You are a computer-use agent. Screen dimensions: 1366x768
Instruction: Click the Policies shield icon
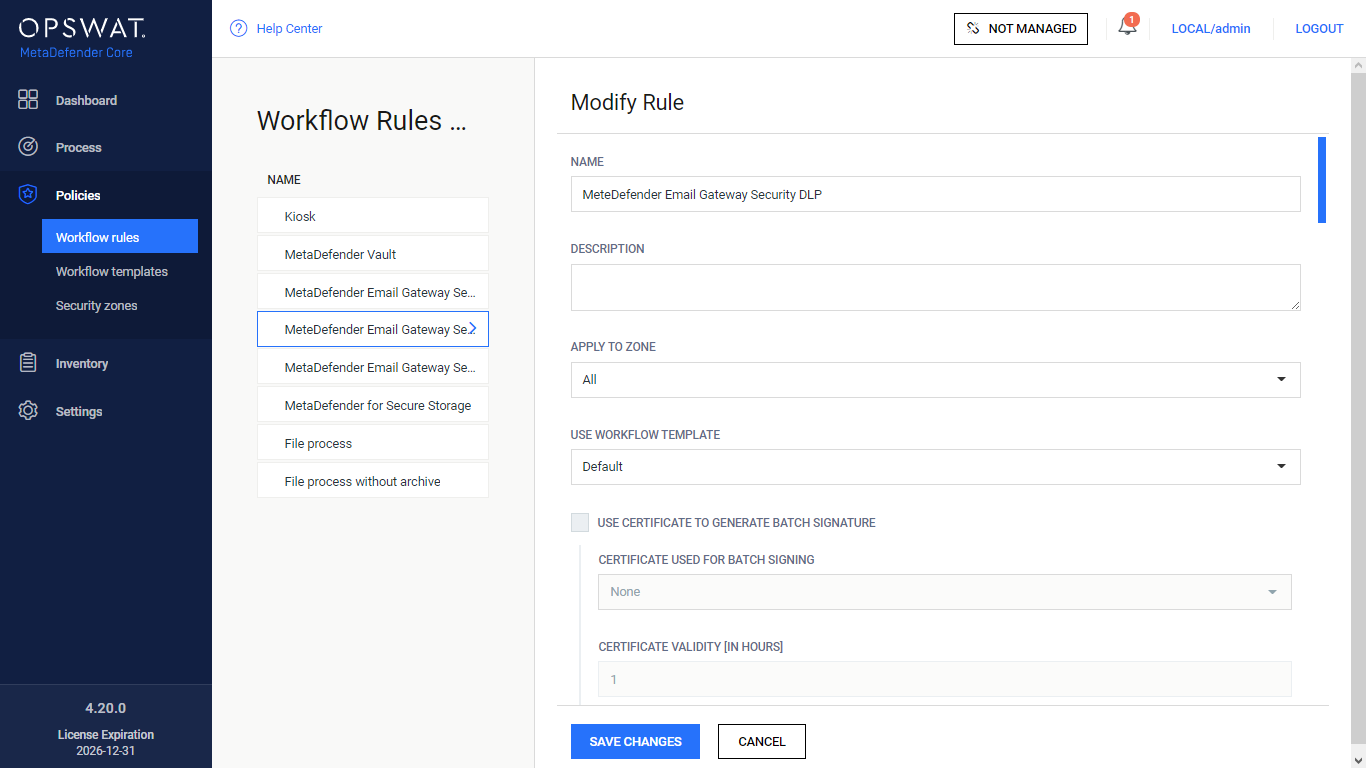[28, 195]
